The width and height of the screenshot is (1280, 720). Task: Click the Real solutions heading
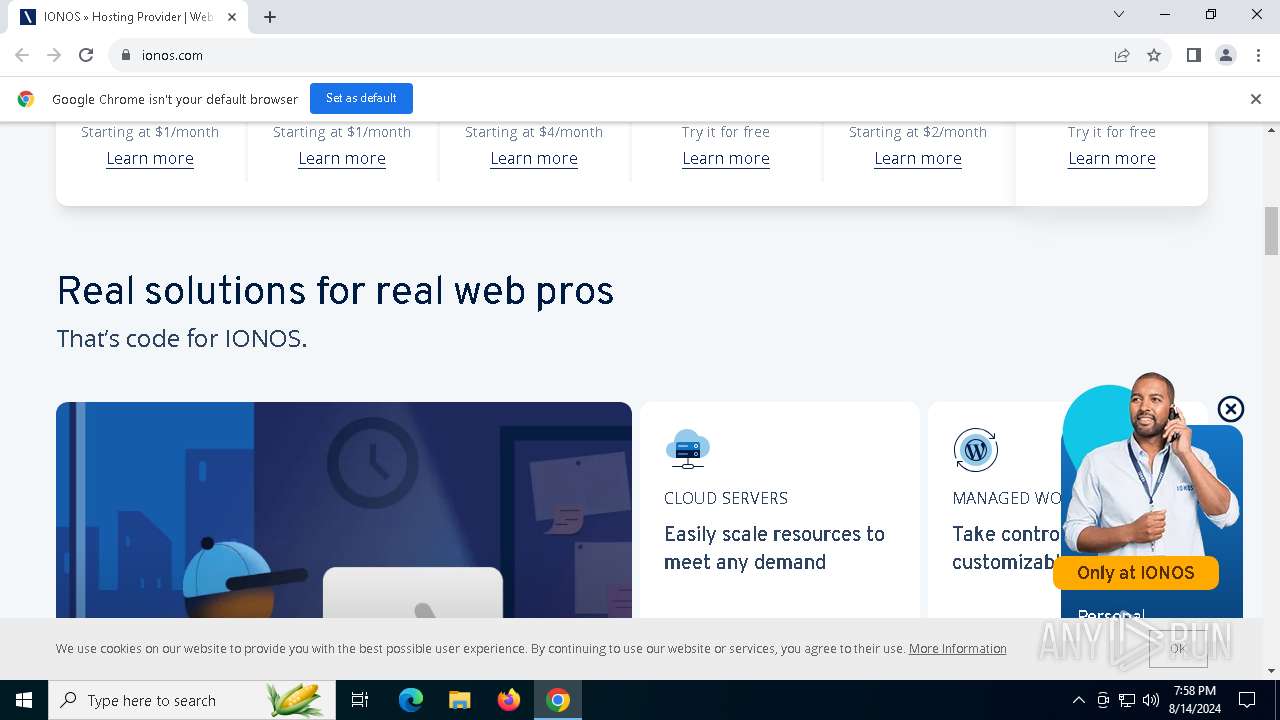[x=335, y=291]
